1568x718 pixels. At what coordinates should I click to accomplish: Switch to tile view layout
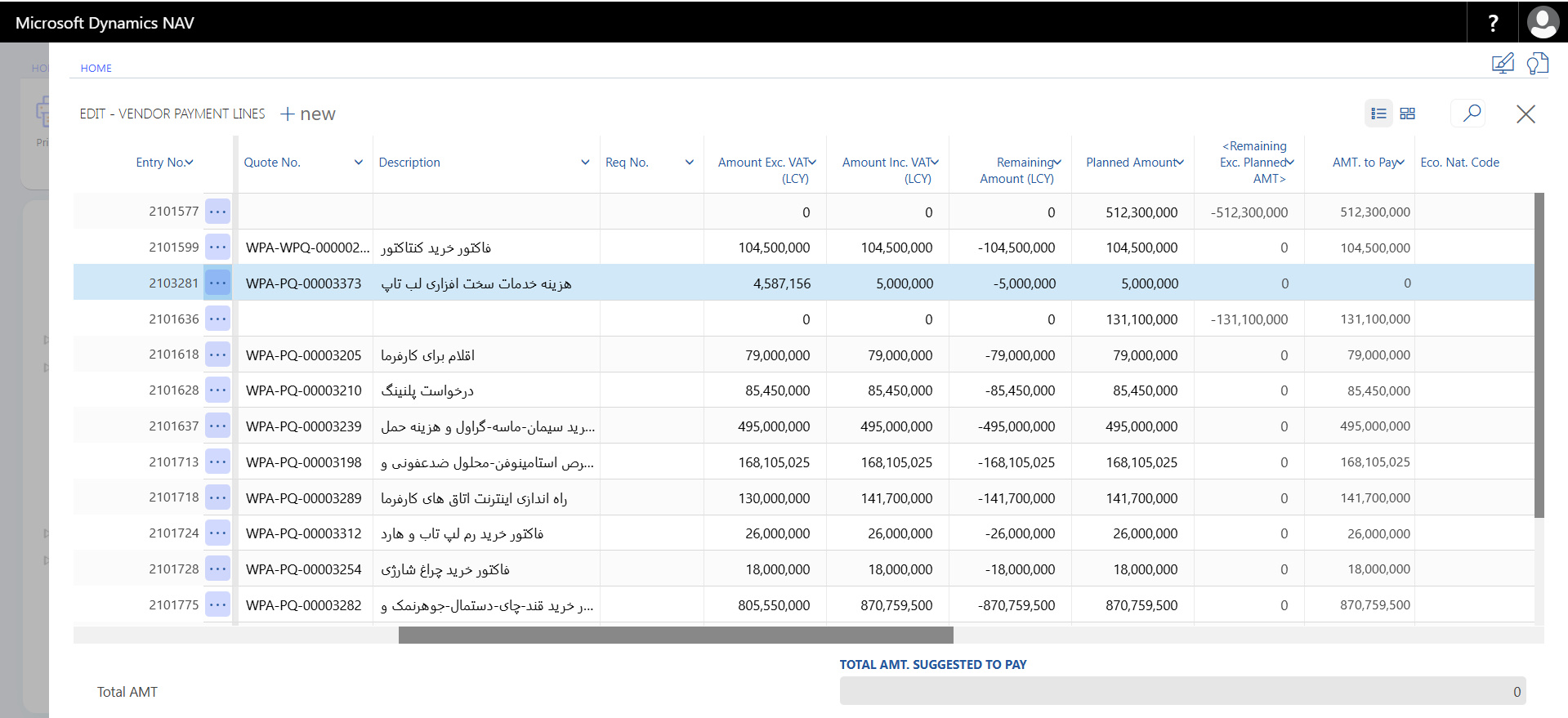1407,114
